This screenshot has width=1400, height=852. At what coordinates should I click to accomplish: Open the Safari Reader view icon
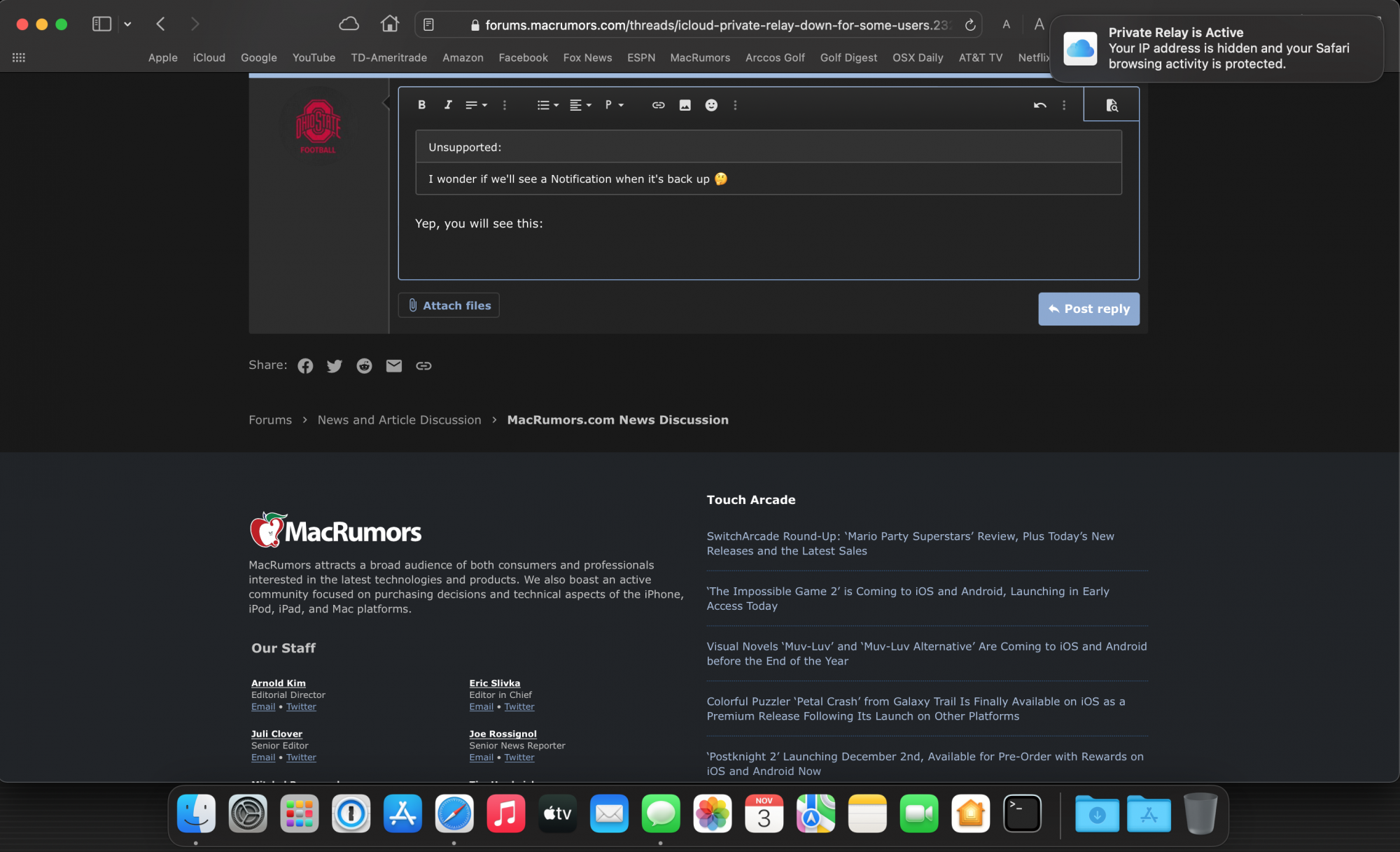click(x=429, y=25)
